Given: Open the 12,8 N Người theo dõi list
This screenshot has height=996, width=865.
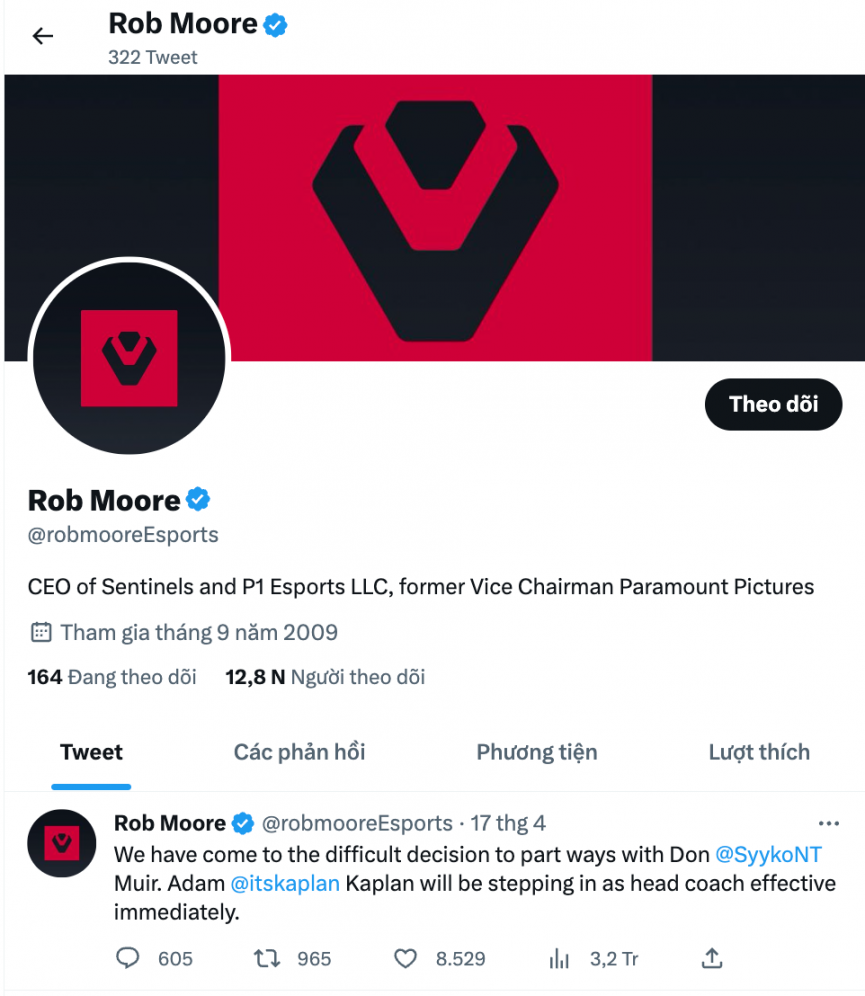Looking at the screenshot, I should click(x=325, y=677).
